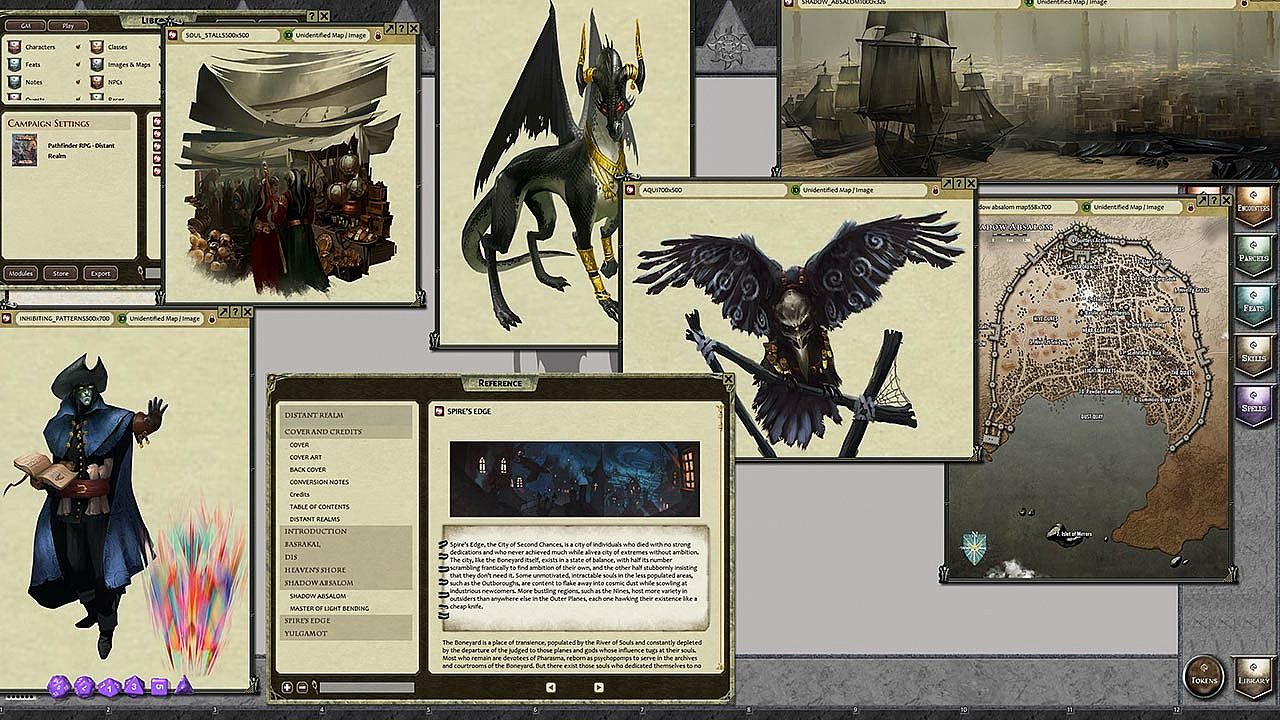The height and width of the screenshot is (720, 1280).
Task: Go to next page in Reference window
Action: pos(598,687)
